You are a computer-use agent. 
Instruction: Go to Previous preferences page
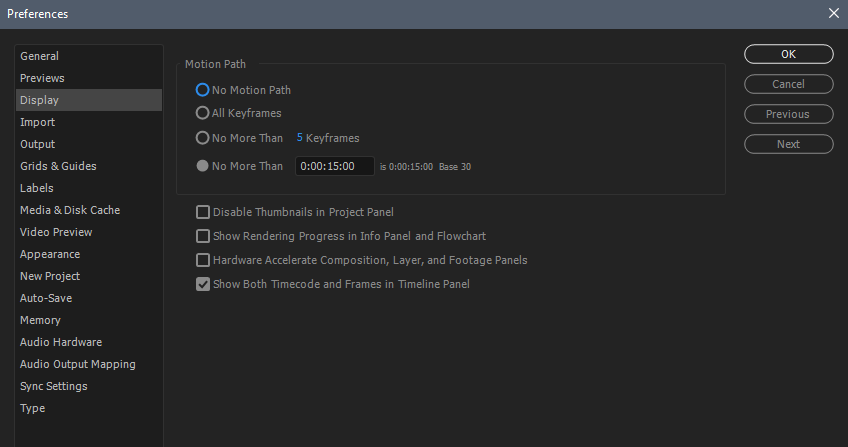[x=788, y=114]
